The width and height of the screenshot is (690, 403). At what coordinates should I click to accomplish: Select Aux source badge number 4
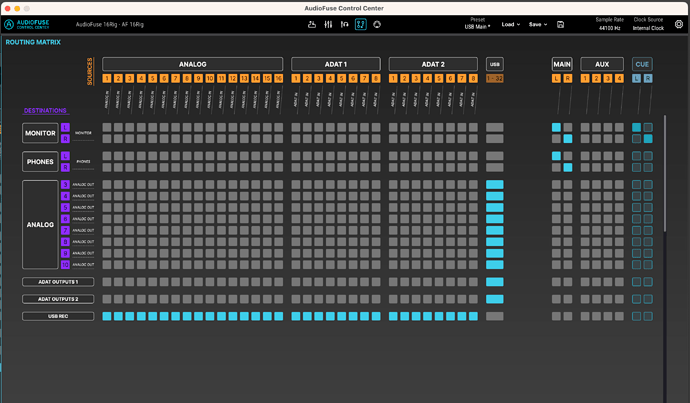point(619,78)
